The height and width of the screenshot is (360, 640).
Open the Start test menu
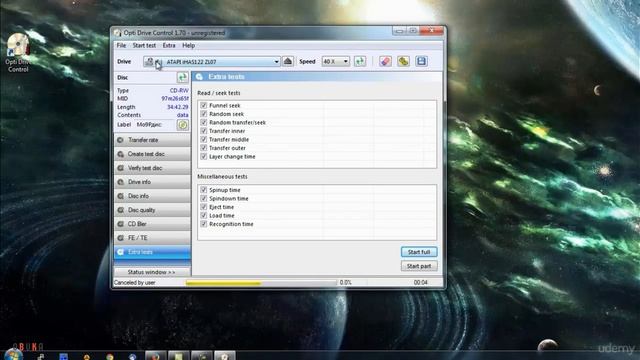point(144,45)
